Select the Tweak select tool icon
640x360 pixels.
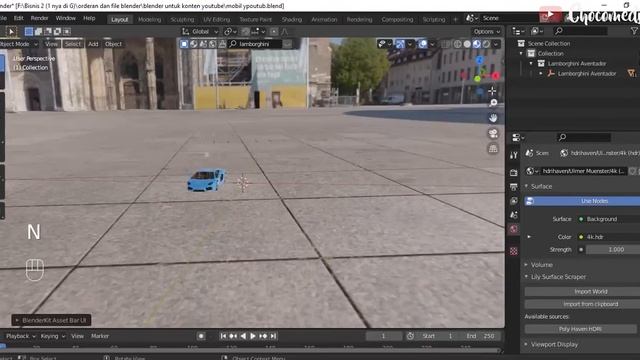[x=11, y=31]
